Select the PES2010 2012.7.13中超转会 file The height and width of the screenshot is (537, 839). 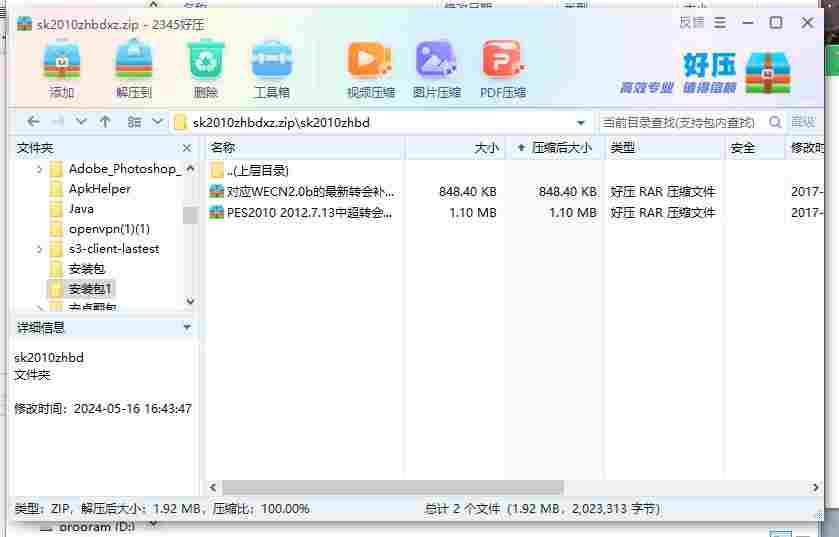(309, 213)
